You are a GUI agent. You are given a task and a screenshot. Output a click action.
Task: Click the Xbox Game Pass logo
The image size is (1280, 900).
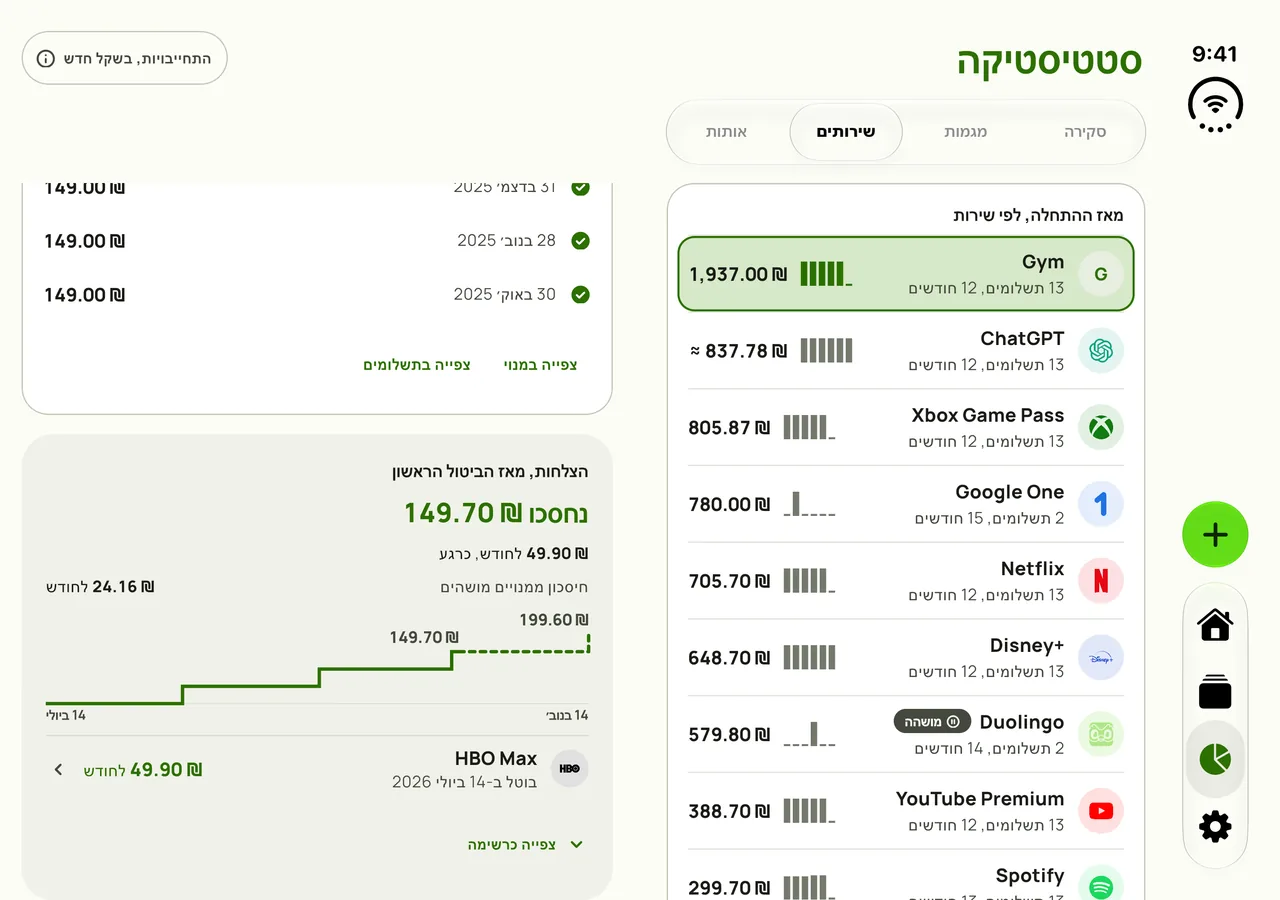1101,428
